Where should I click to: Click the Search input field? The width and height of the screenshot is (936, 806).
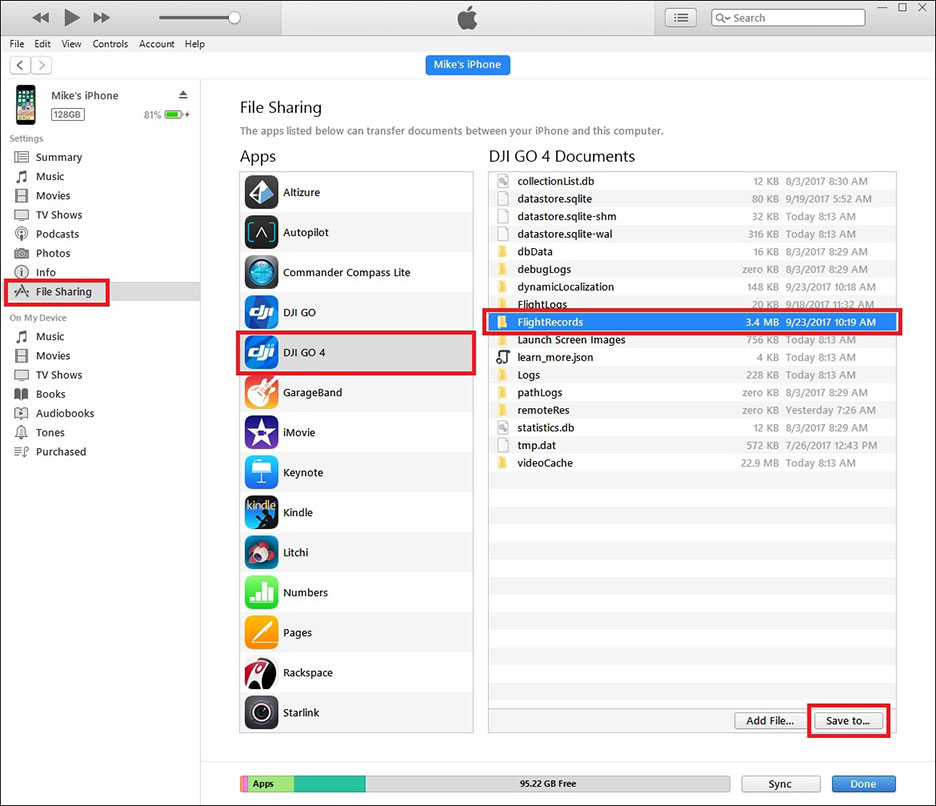tap(788, 18)
